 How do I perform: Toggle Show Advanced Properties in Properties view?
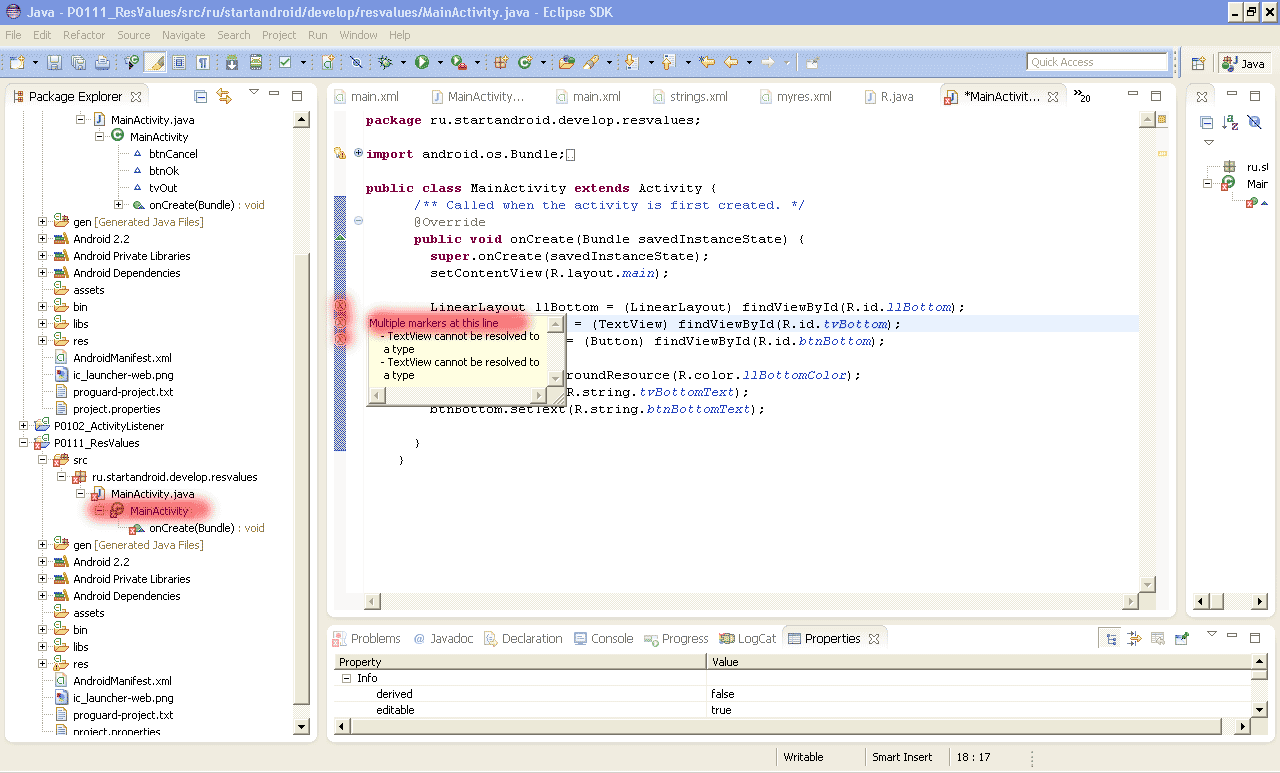point(1134,638)
